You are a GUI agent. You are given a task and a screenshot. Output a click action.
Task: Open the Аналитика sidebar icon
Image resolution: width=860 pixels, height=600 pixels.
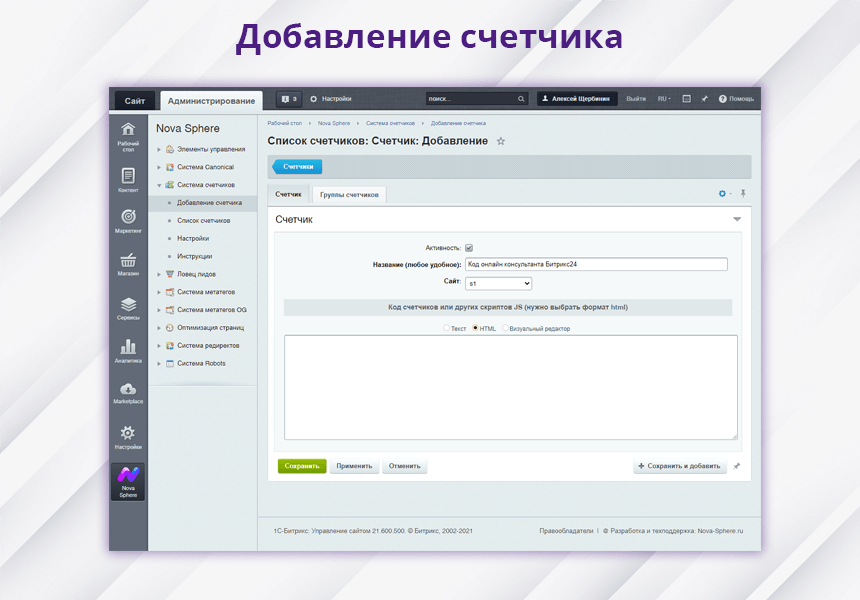[x=127, y=345]
